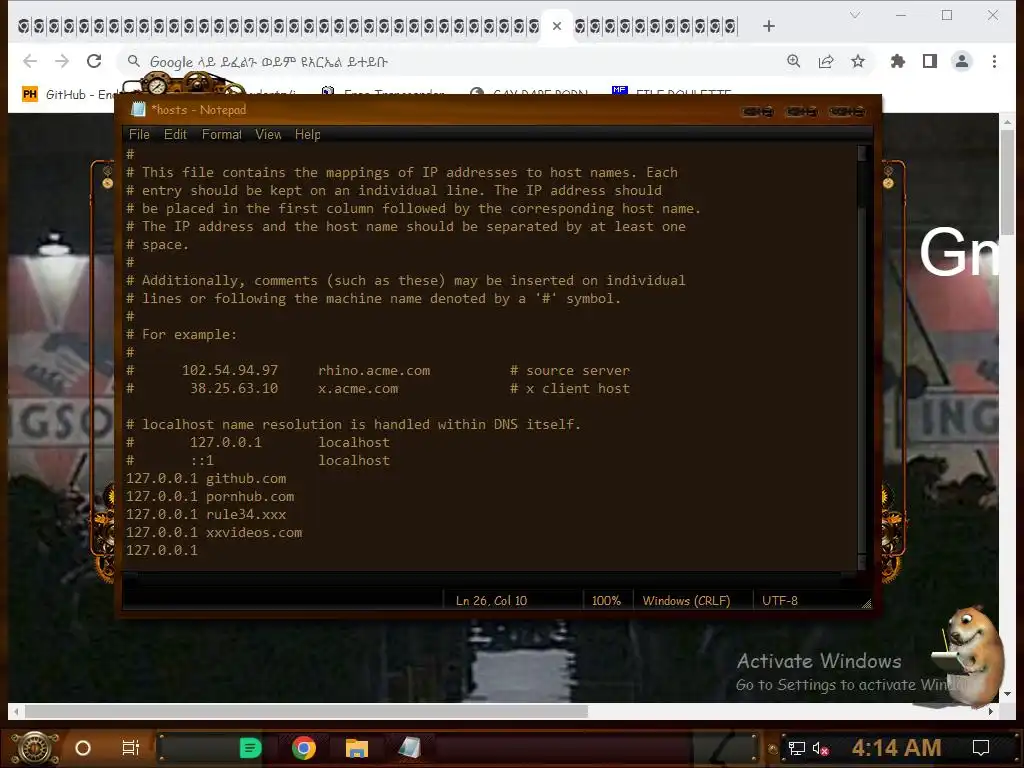Click the 4:14 AM clock
The width and height of the screenshot is (1024, 768).
click(896, 748)
